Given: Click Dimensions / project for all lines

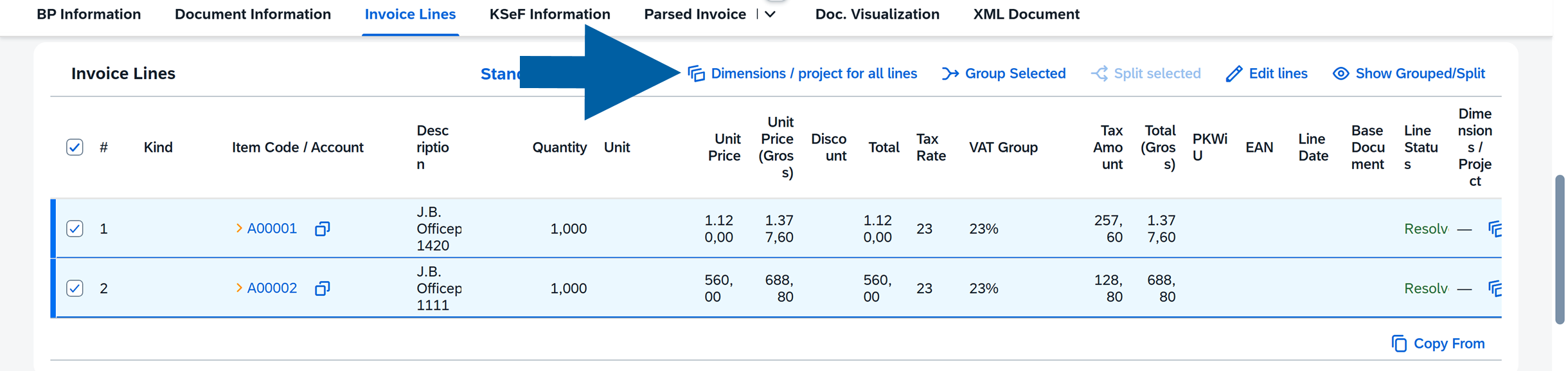Looking at the screenshot, I should (x=802, y=73).
